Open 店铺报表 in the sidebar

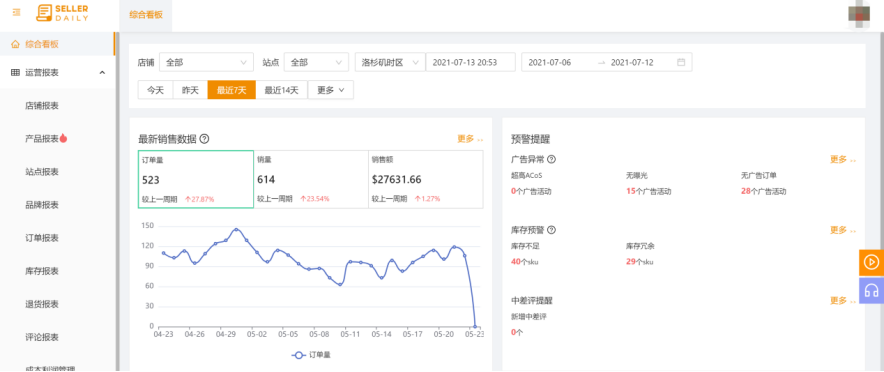(x=42, y=105)
